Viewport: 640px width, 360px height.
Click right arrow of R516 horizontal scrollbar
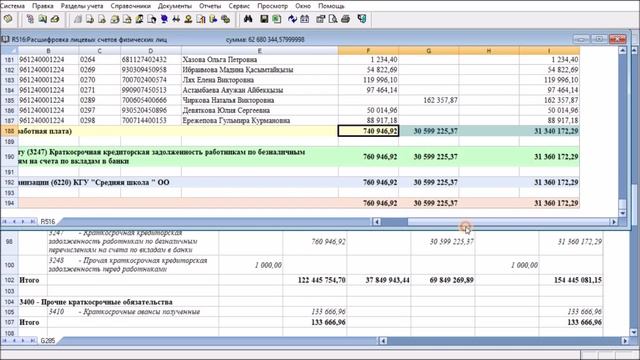pos(613,222)
